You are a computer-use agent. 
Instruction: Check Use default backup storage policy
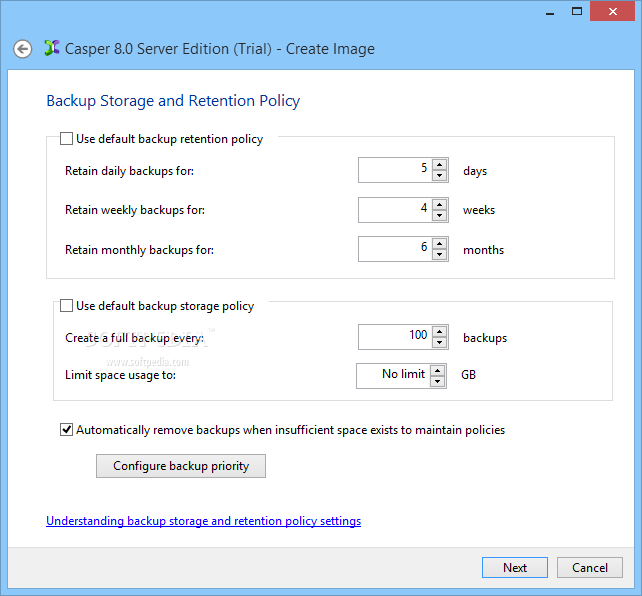(x=66, y=305)
